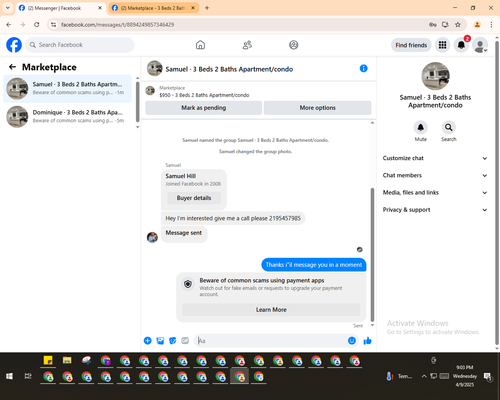500x400 pixels.
Task: Open the Windows Start button
Action: (9, 376)
